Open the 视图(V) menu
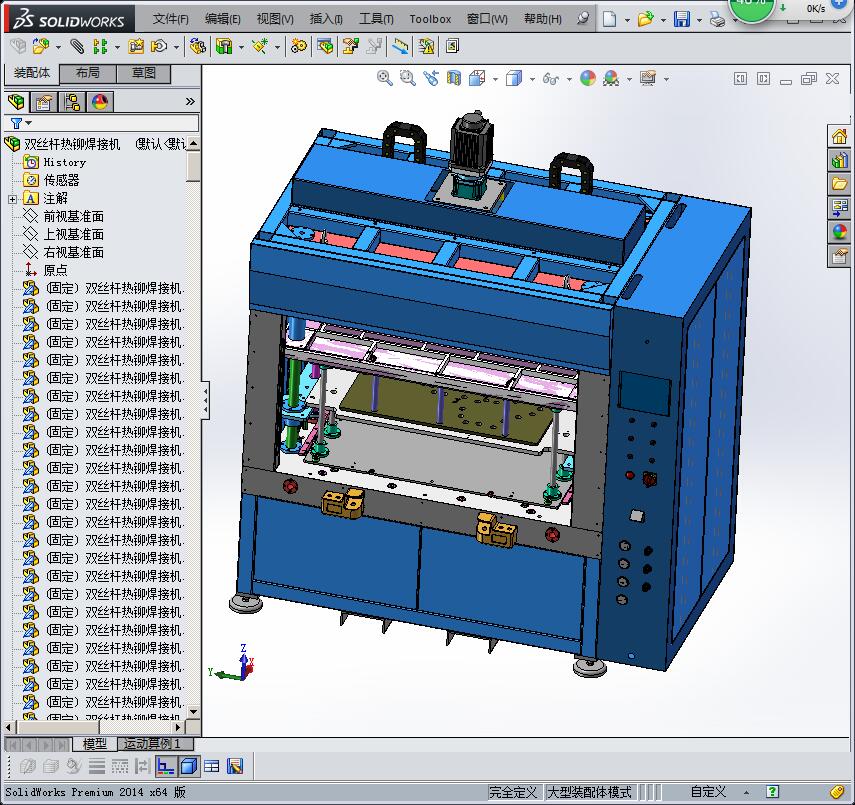Viewport: 855px width, 805px height. [x=275, y=19]
